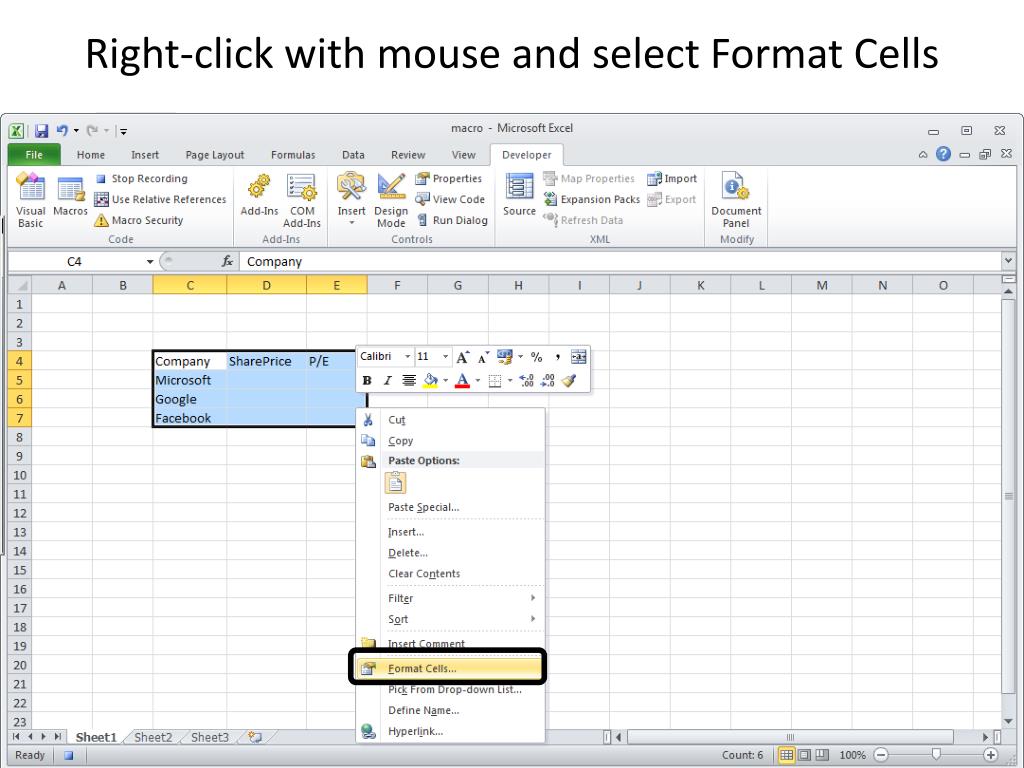Viewport: 1024px width, 768px height.
Task: Switch to the Review tab
Action: tap(408, 155)
